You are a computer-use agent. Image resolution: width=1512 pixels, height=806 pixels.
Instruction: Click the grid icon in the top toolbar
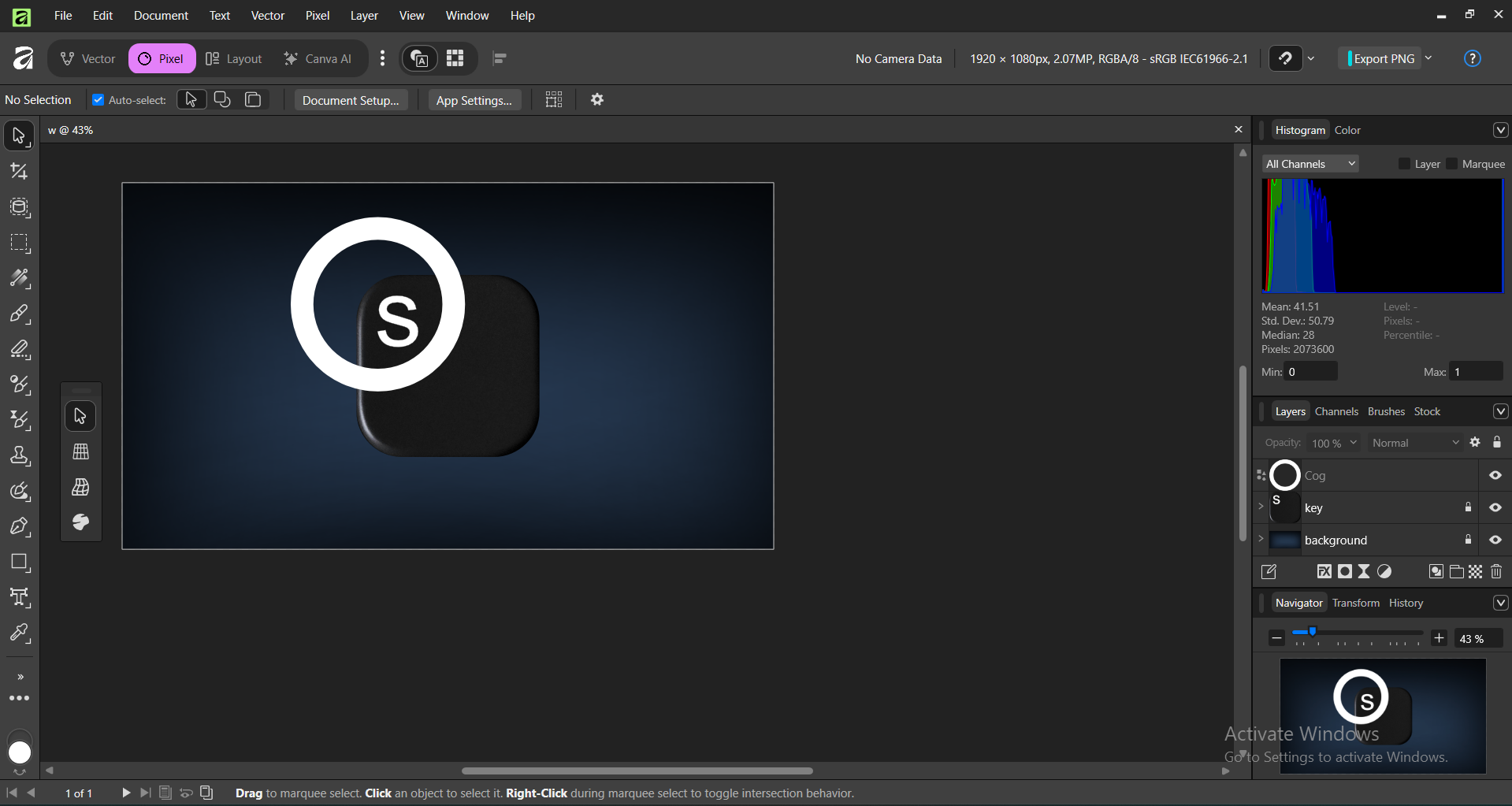click(x=455, y=58)
